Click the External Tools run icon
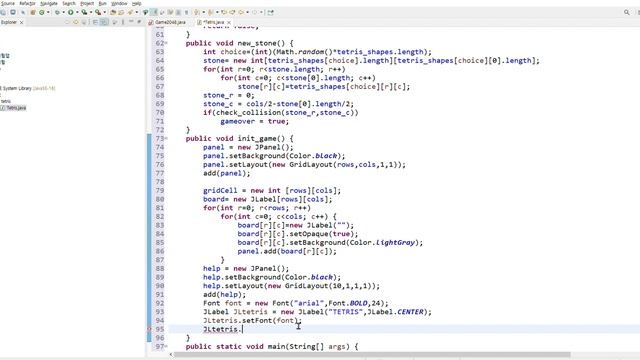Image resolution: width=640 pixels, height=360 pixels. tap(98, 12)
